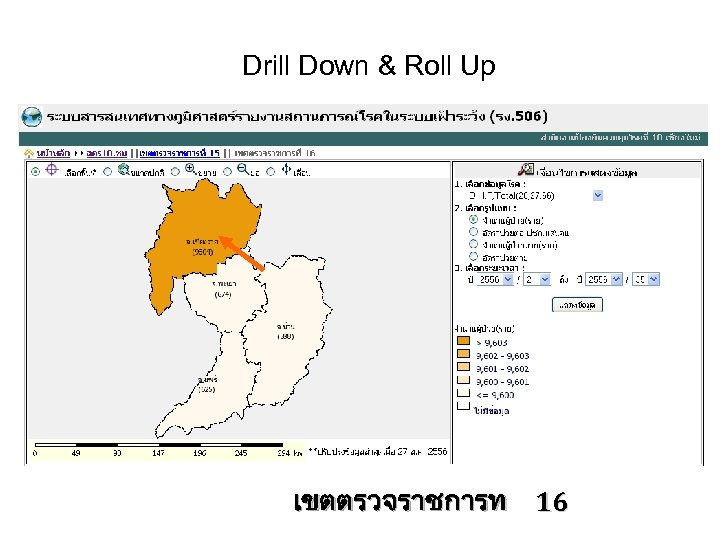
Task: Click the inspection region 15 breadcrumb link
Action: coord(180,153)
